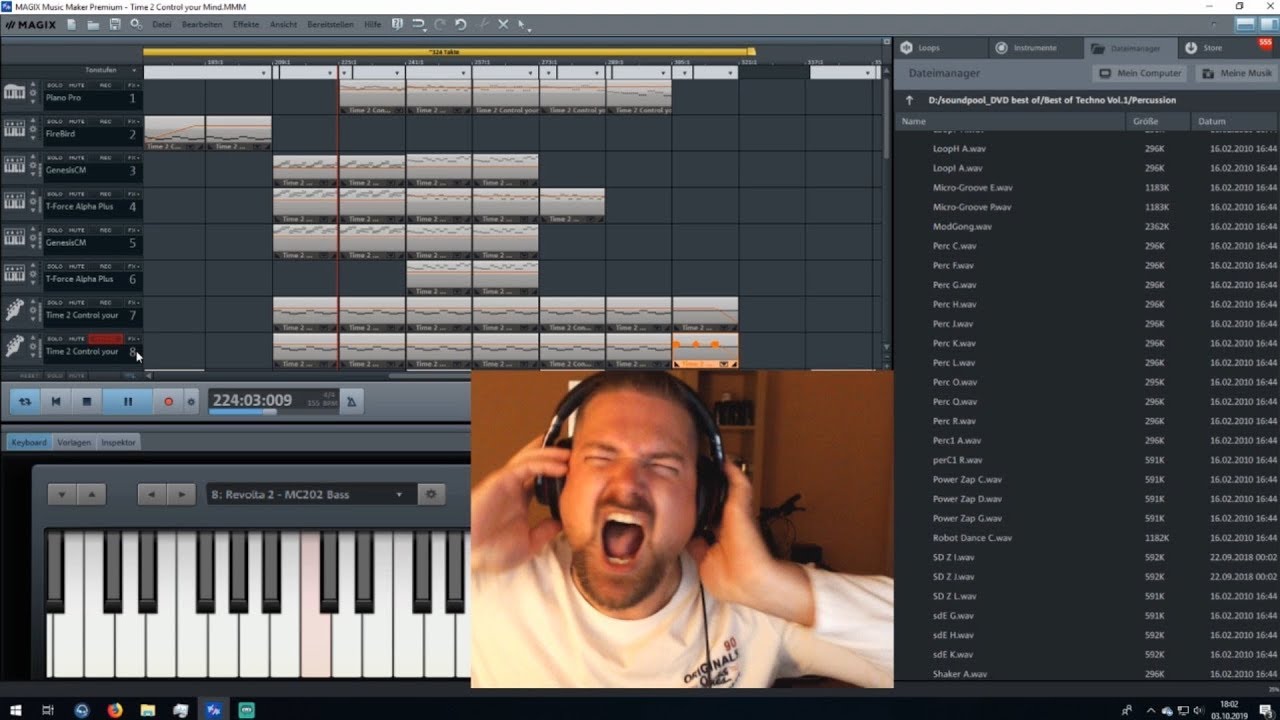The width and height of the screenshot is (1280, 720).
Task: Click the undo arrow in toolbar
Action: tap(460, 24)
